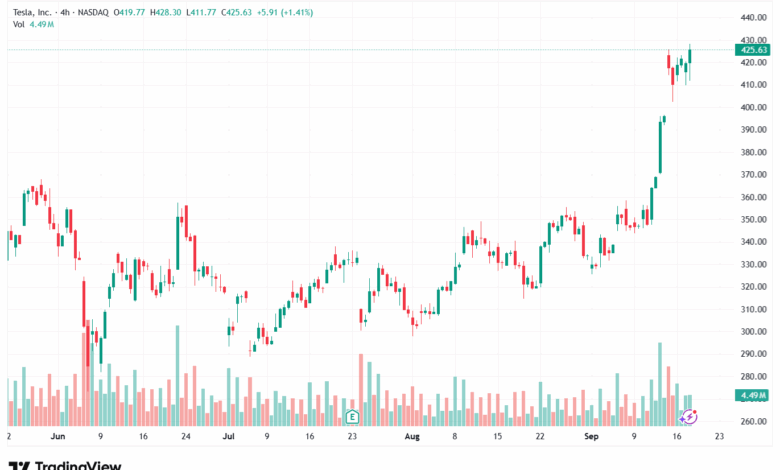The width and height of the screenshot is (780, 470).
Task: Select the Vol indicator legend label
Action: pyautogui.click(x=16, y=24)
